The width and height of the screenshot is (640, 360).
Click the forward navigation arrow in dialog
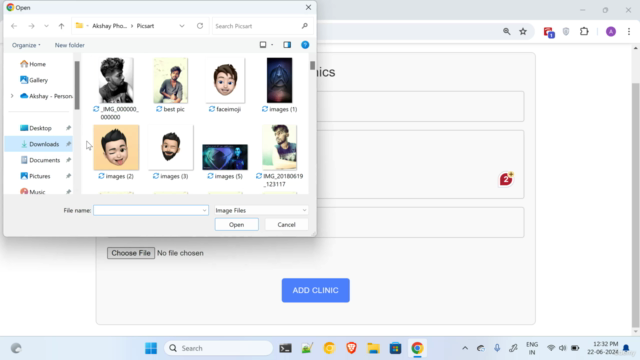(31, 26)
